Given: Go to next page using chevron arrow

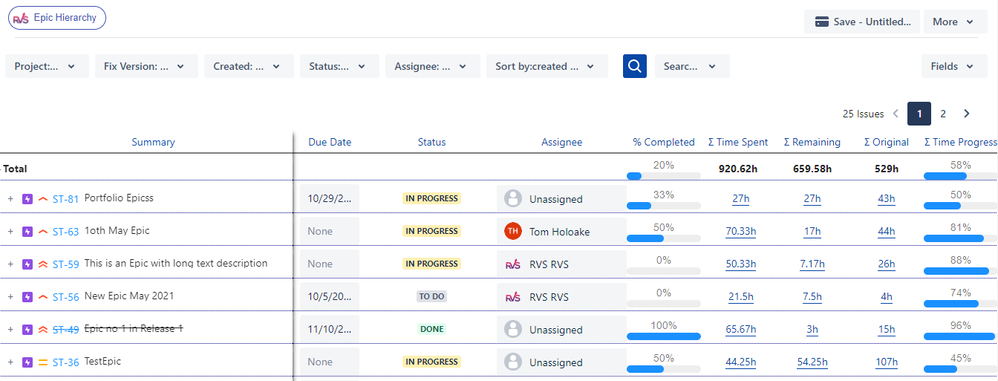Looking at the screenshot, I should 966,114.
